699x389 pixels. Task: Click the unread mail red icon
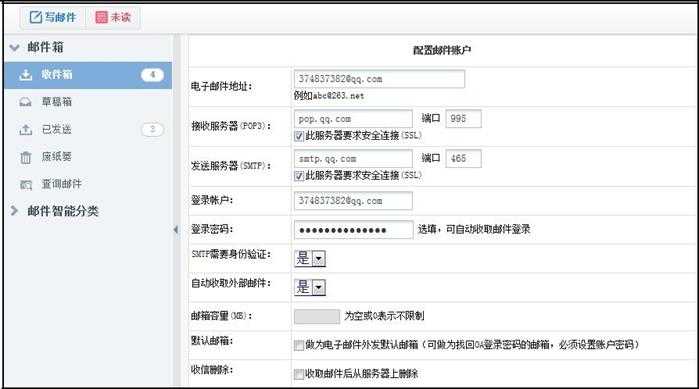pos(101,17)
